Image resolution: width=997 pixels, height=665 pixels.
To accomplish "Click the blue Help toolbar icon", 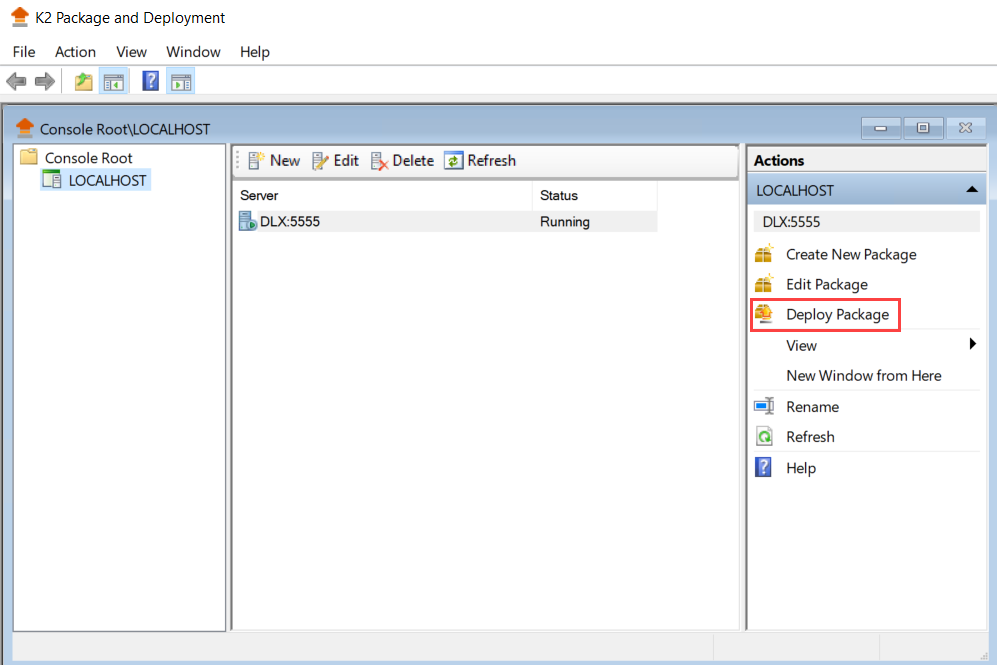I will 150,82.
